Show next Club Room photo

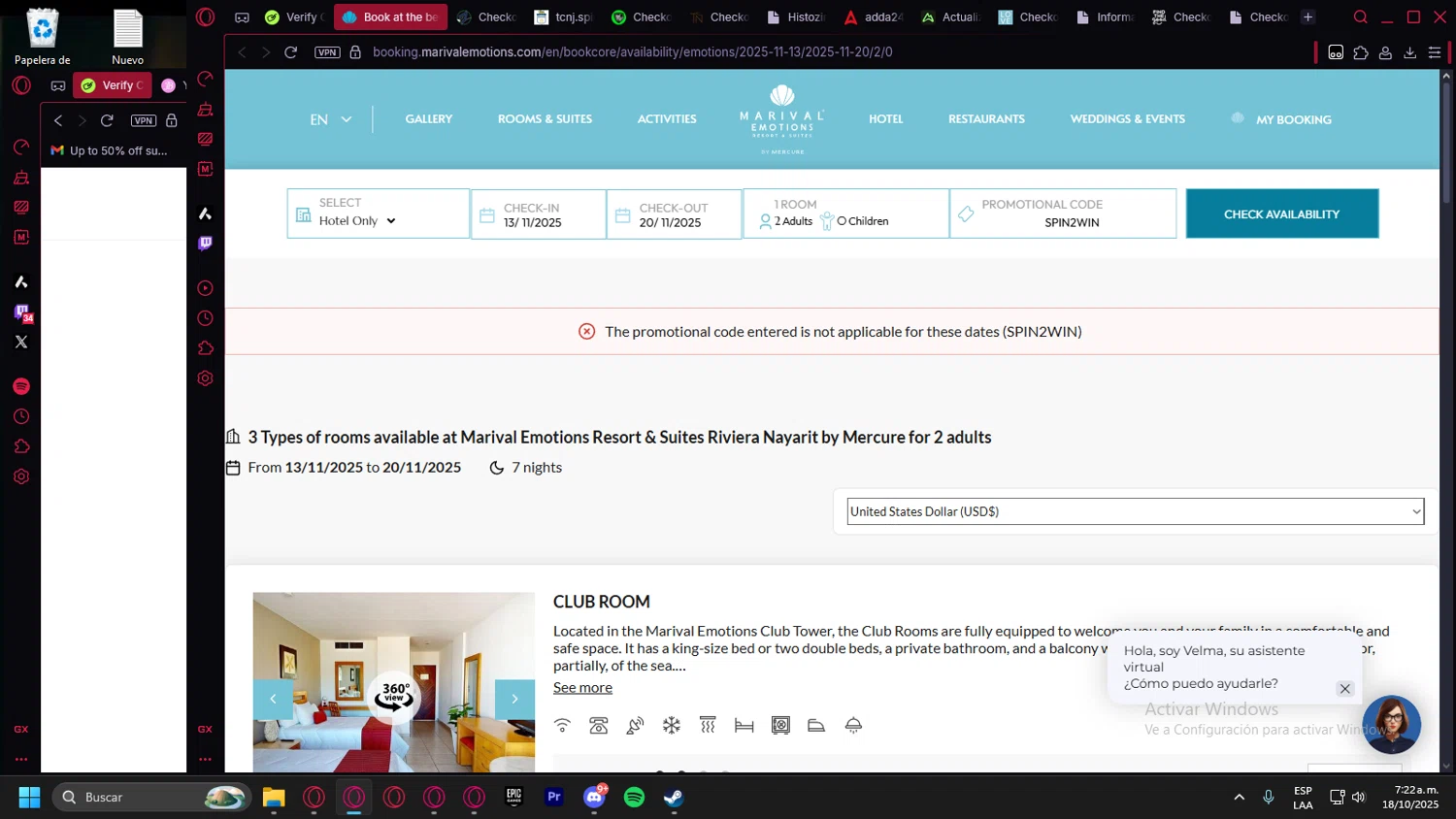(514, 699)
